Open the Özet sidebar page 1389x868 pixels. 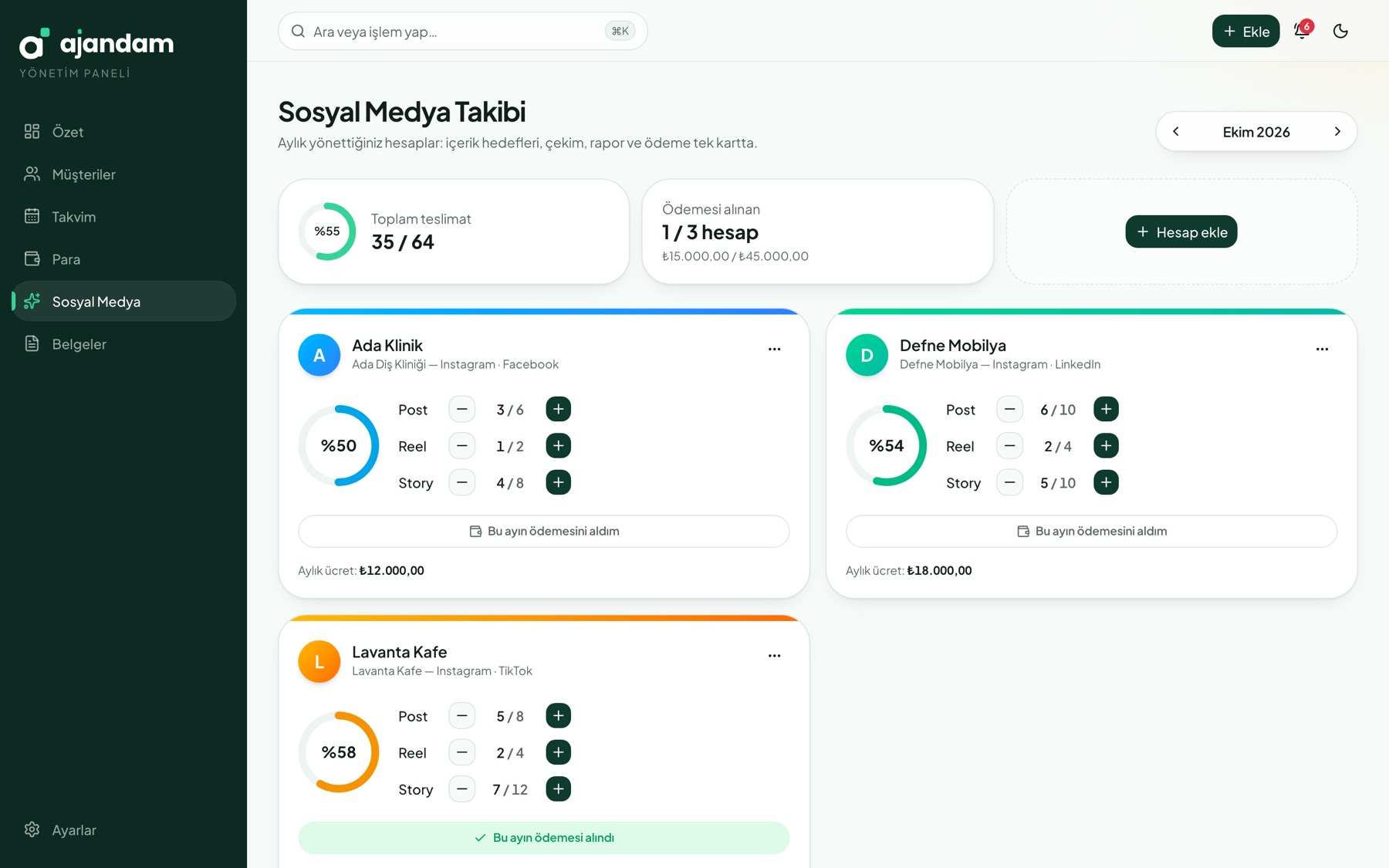pyautogui.click(x=123, y=132)
